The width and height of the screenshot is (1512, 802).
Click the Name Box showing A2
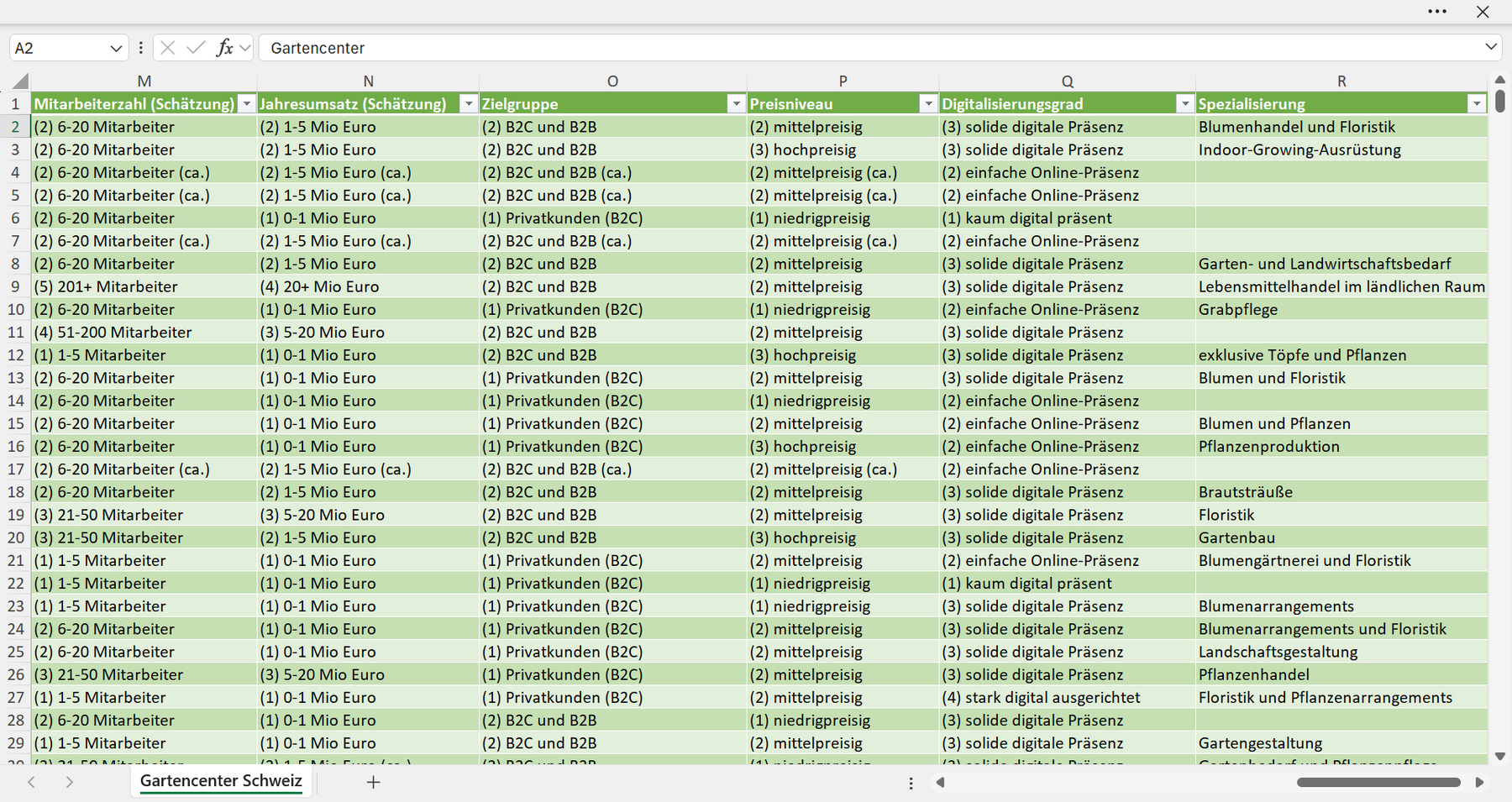[x=57, y=48]
